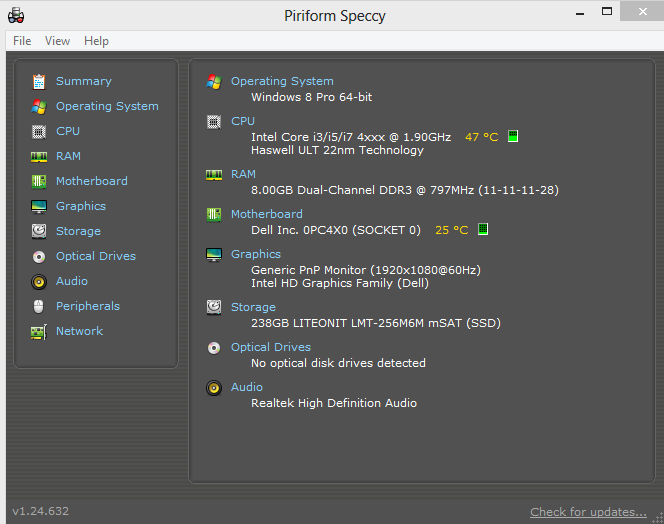
Task: Click 'Windows 8 Pro 64-bit' text
Action: point(312,97)
